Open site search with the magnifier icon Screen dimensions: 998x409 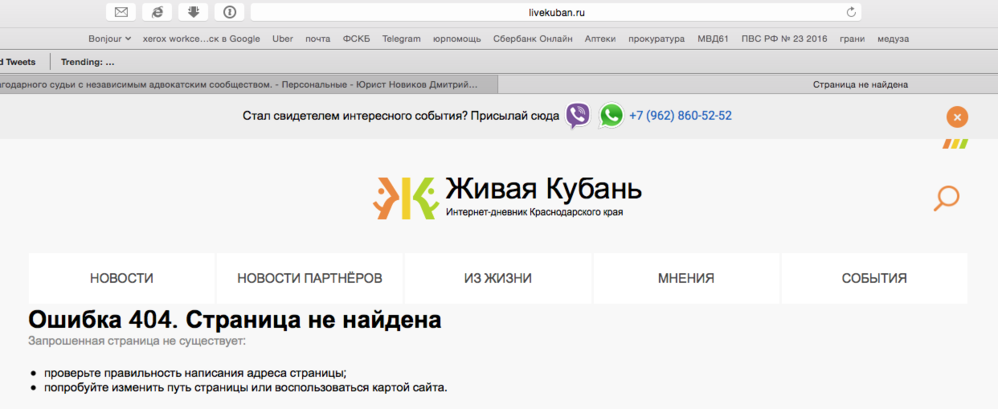tap(945, 198)
